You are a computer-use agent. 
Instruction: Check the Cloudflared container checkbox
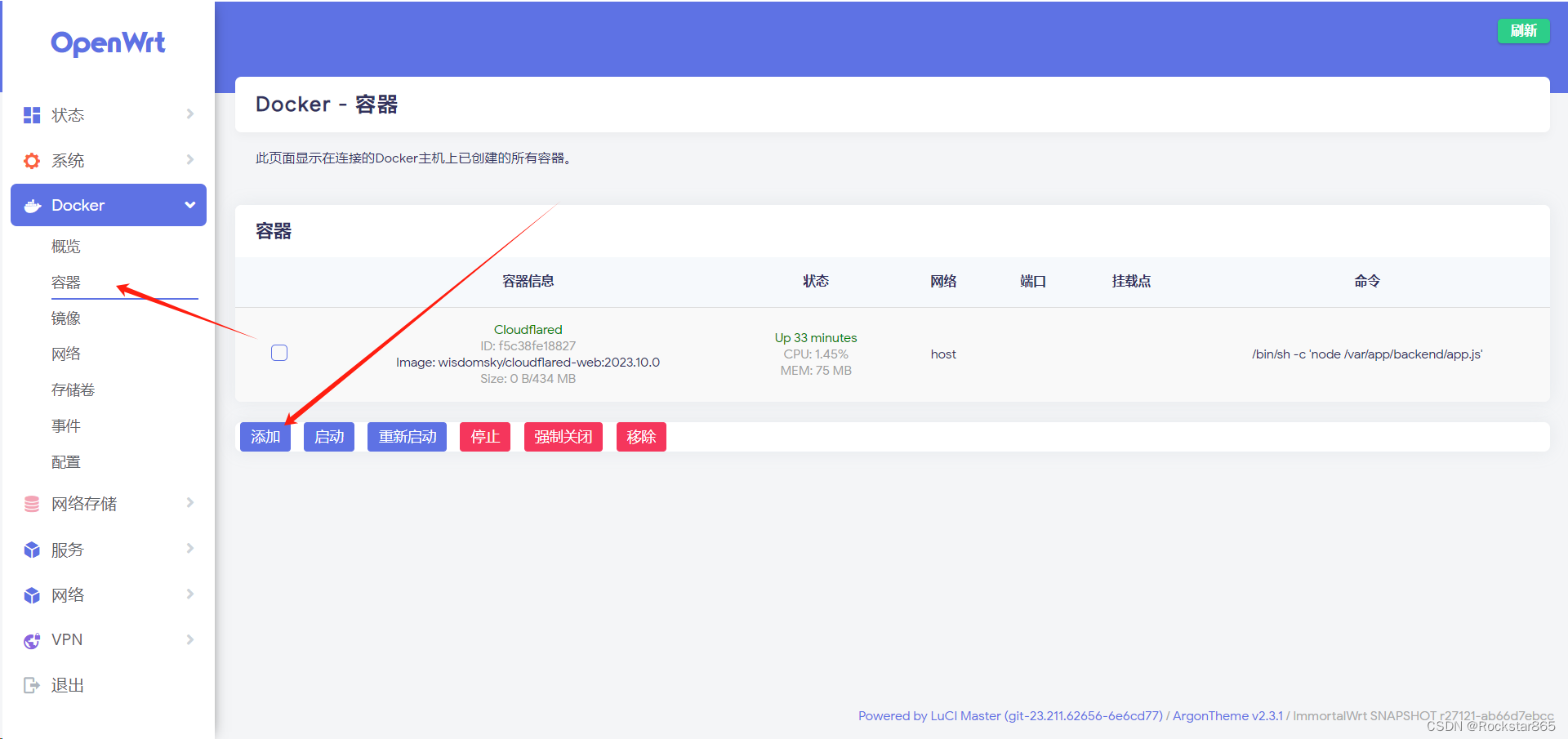(x=278, y=352)
